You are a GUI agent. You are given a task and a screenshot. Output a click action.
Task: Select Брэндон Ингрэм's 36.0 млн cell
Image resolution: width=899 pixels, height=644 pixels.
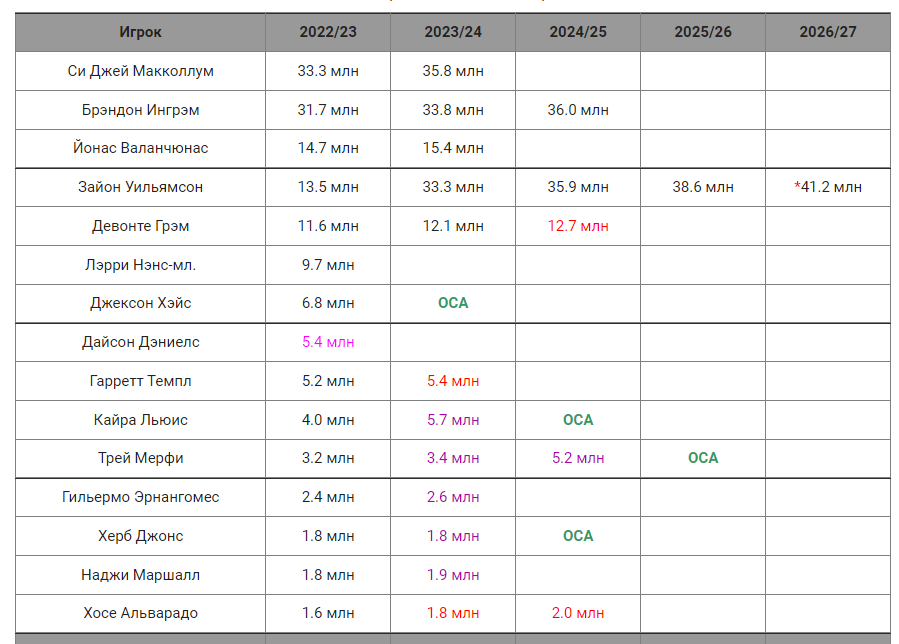(578, 110)
